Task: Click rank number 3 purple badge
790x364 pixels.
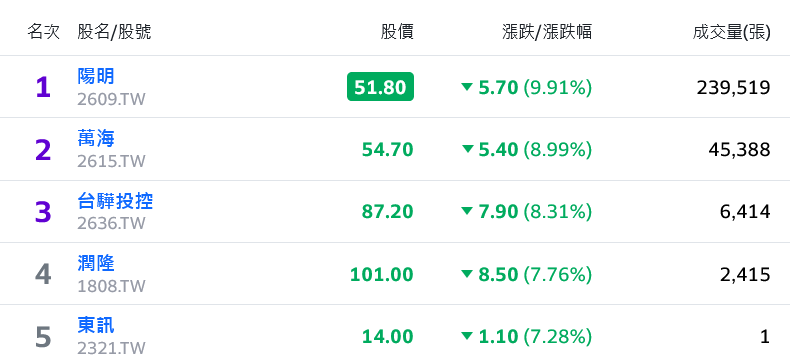Action: coord(43,212)
